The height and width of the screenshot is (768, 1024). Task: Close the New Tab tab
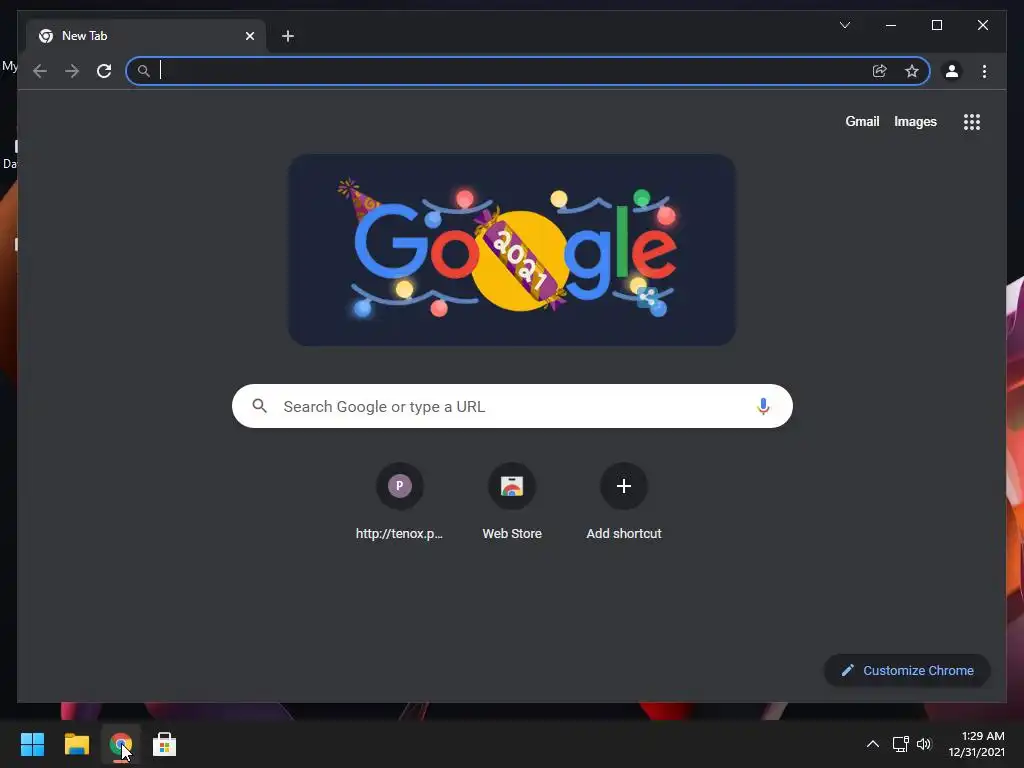(249, 36)
